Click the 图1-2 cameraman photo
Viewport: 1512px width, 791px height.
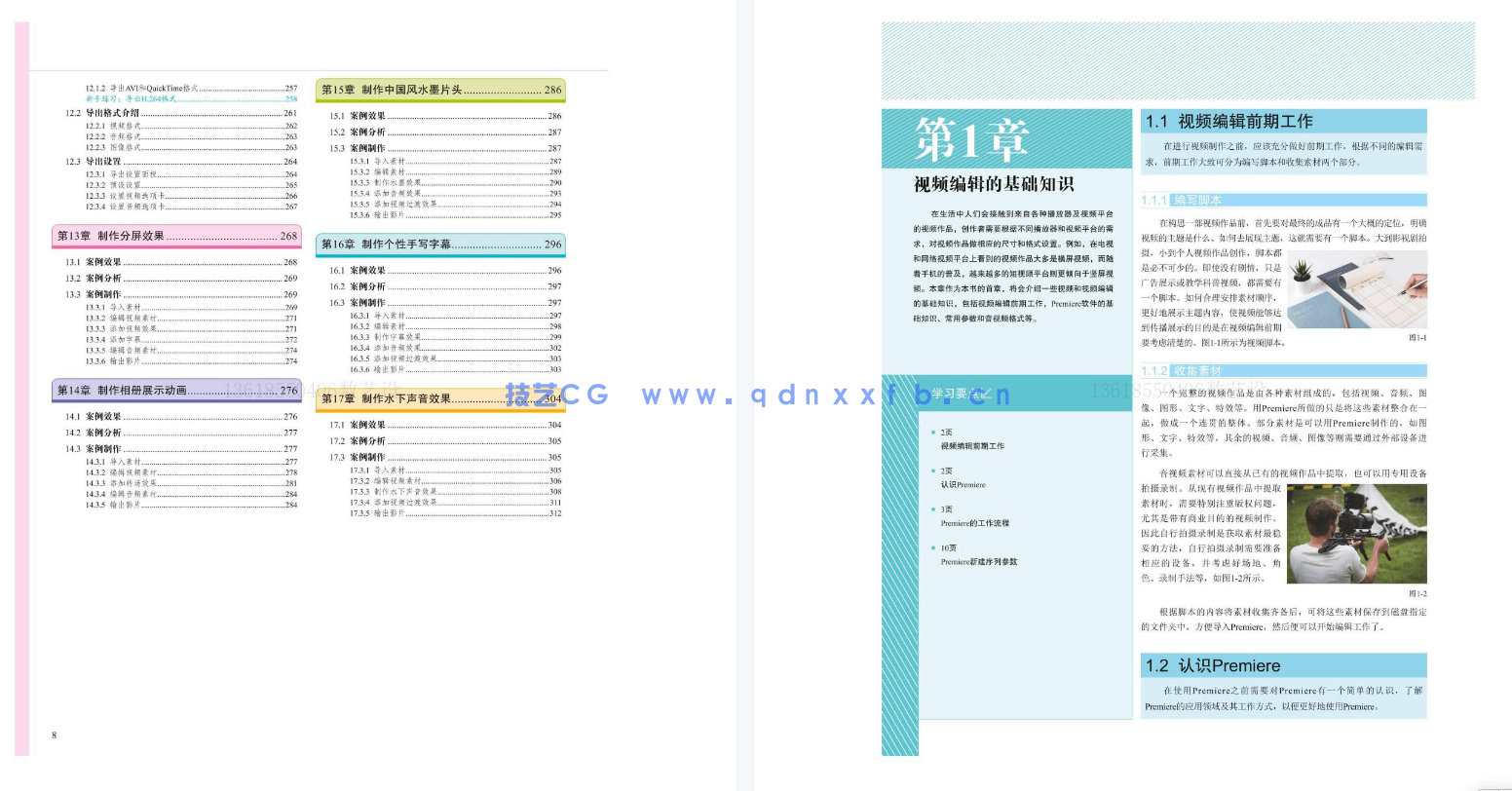tap(1357, 533)
